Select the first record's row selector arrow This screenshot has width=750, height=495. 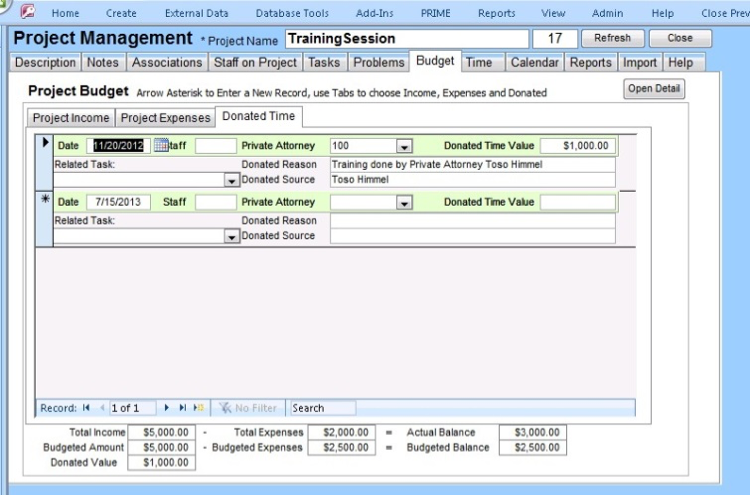click(x=44, y=144)
